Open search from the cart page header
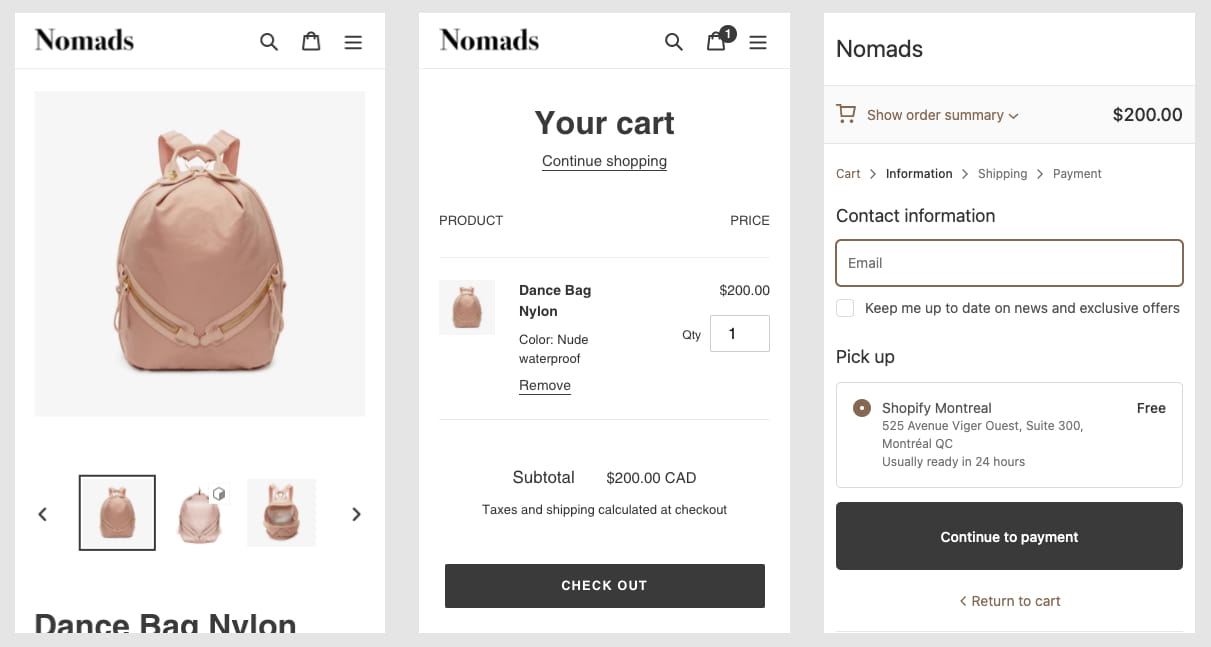This screenshot has height=647, width=1211. pos(674,42)
